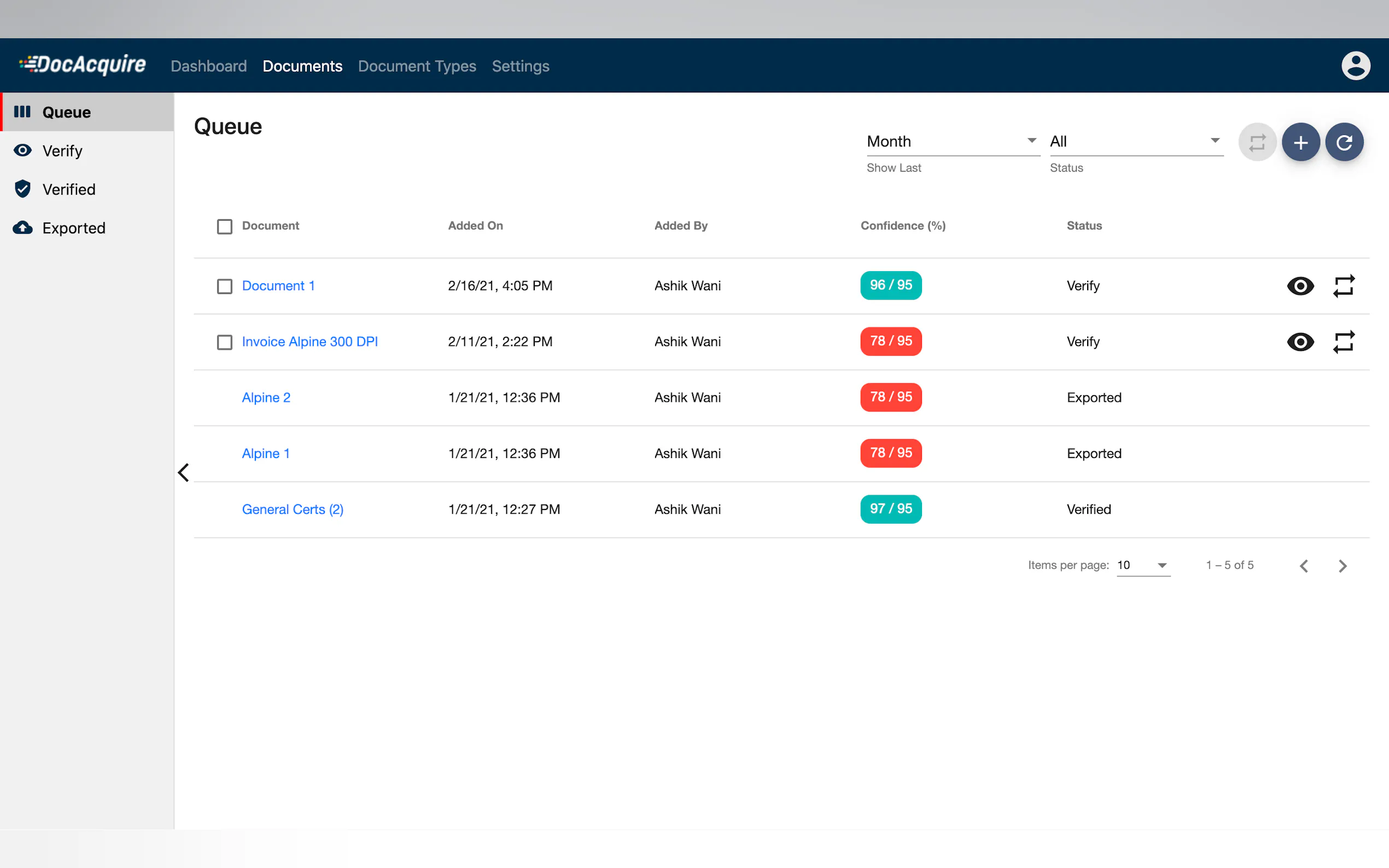Image resolution: width=1389 pixels, height=868 pixels.
Task: Open the General Certs (2) link
Action: tap(292, 509)
